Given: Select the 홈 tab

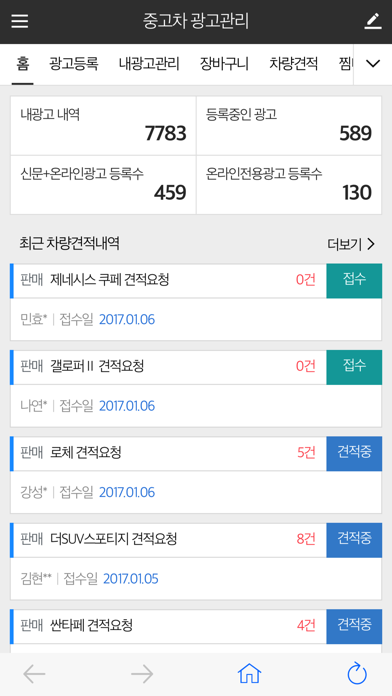Looking at the screenshot, I should 22,64.
